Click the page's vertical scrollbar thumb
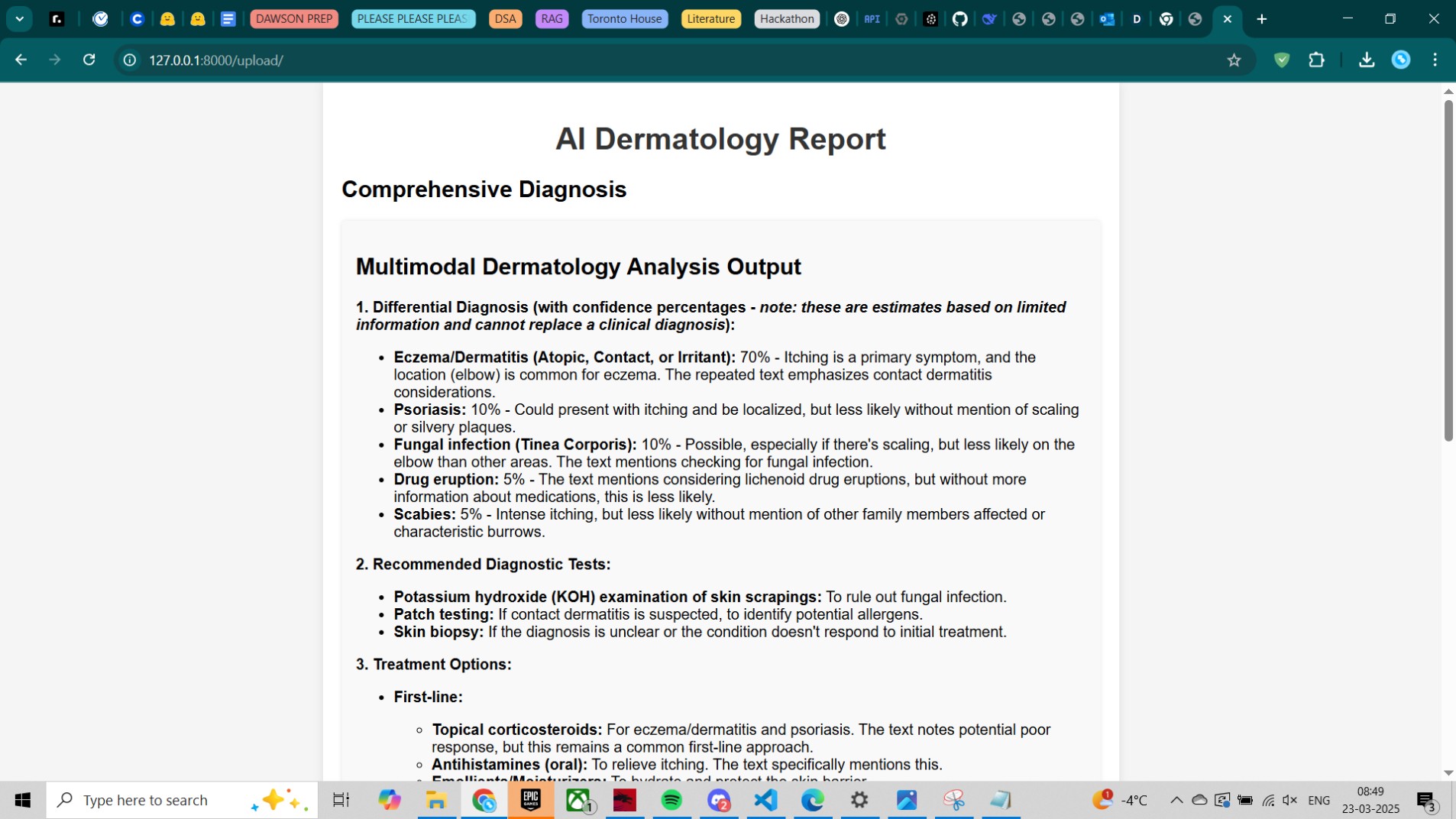1456x819 pixels. [1448, 270]
